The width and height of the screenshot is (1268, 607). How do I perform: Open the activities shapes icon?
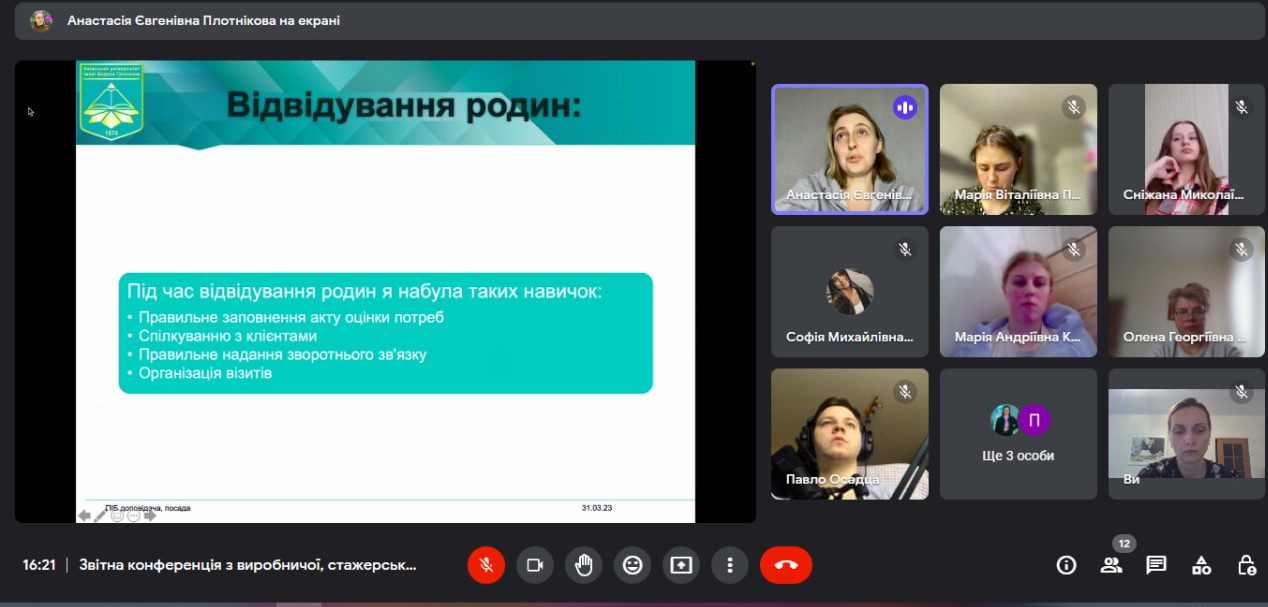pyautogui.click(x=1201, y=565)
